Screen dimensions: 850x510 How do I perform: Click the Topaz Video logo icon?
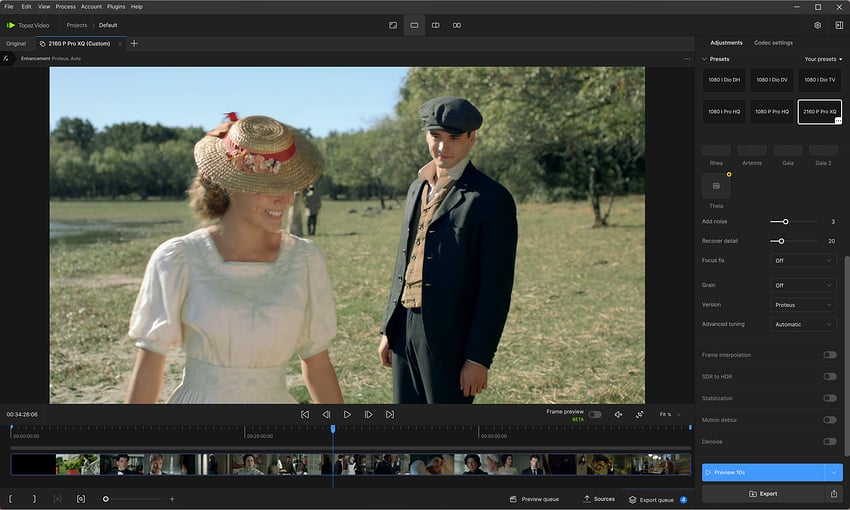coord(10,25)
